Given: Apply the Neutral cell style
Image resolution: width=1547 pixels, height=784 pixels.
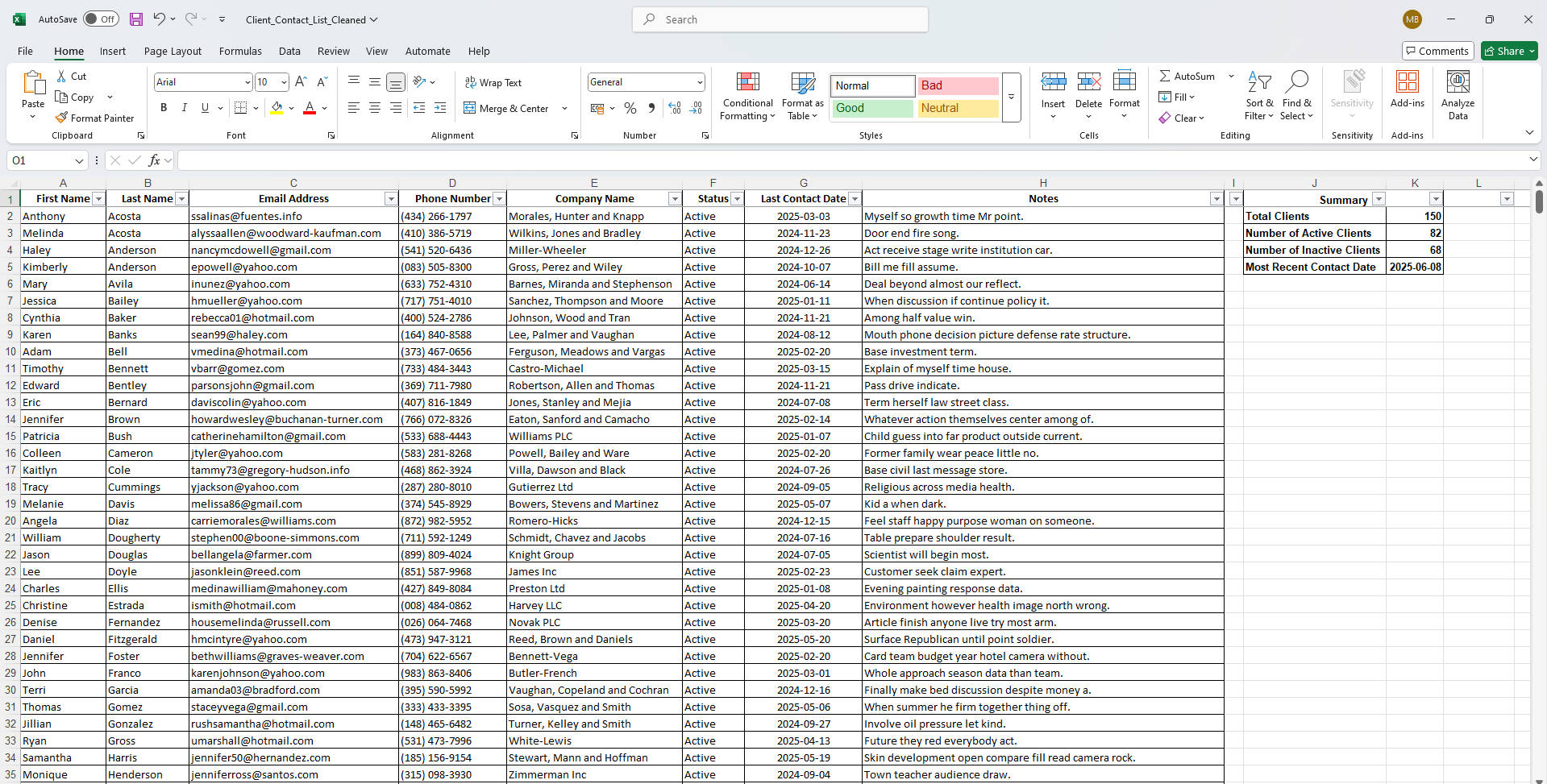Looking at the screenshot, I should [x=958, y=108].
